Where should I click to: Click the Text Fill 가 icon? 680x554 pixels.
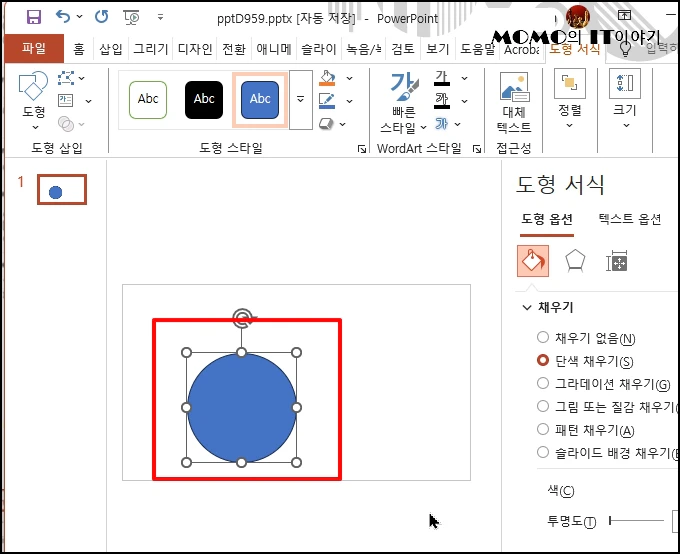coord(441,79)
